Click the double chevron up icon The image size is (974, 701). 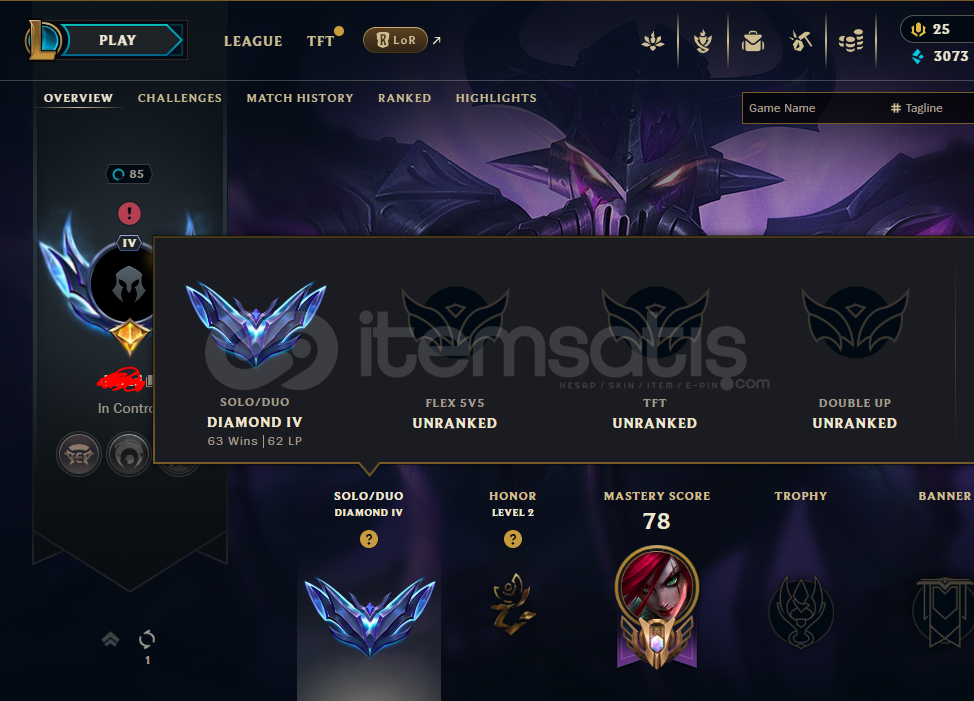click(x=111, y=639)
